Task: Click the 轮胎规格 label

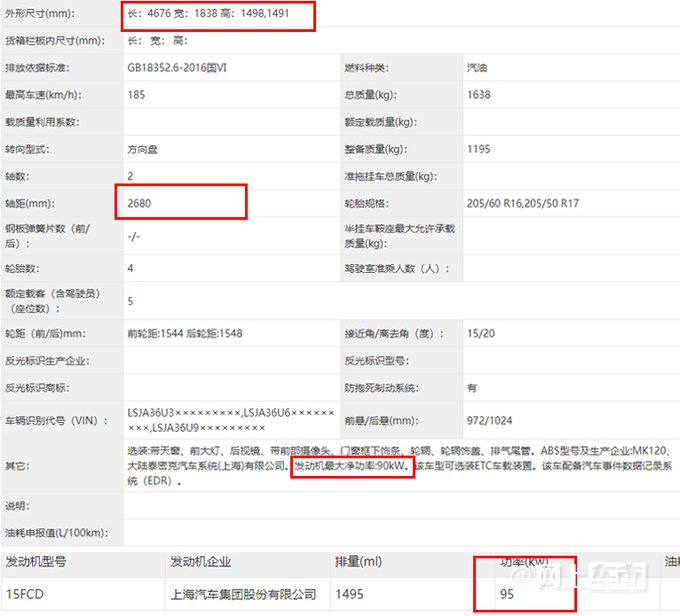Action: (366, 203)
